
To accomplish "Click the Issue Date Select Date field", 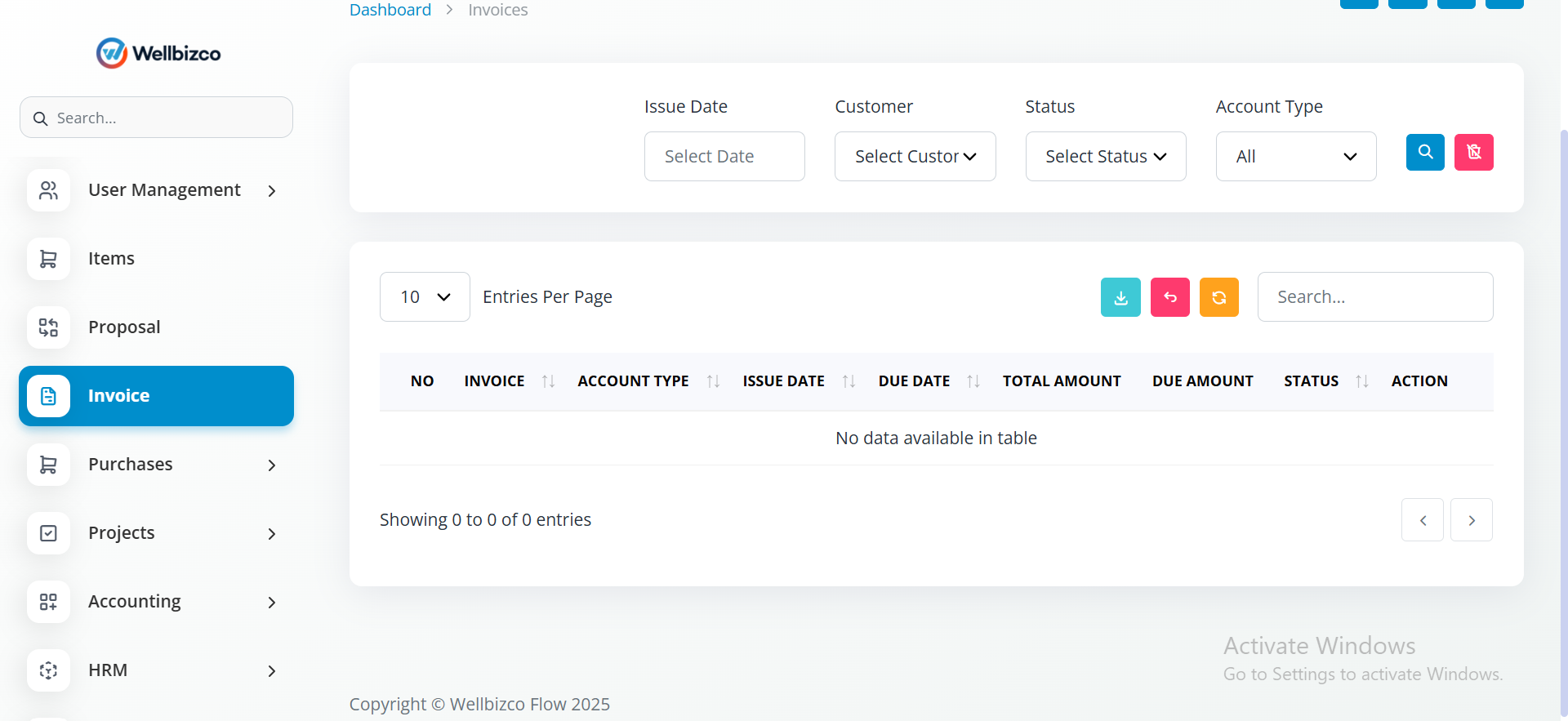I will click(724, 157).
